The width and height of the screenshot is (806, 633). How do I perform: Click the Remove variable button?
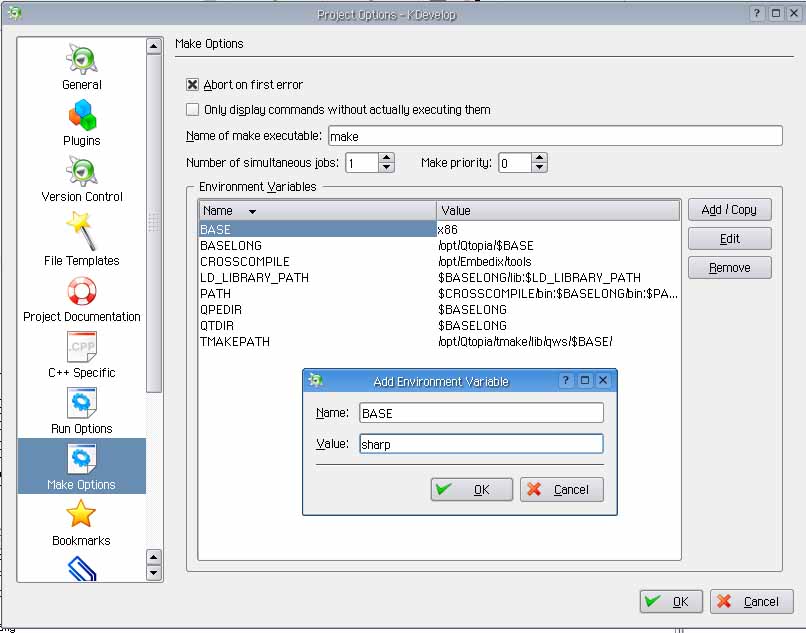click(729, 267)
